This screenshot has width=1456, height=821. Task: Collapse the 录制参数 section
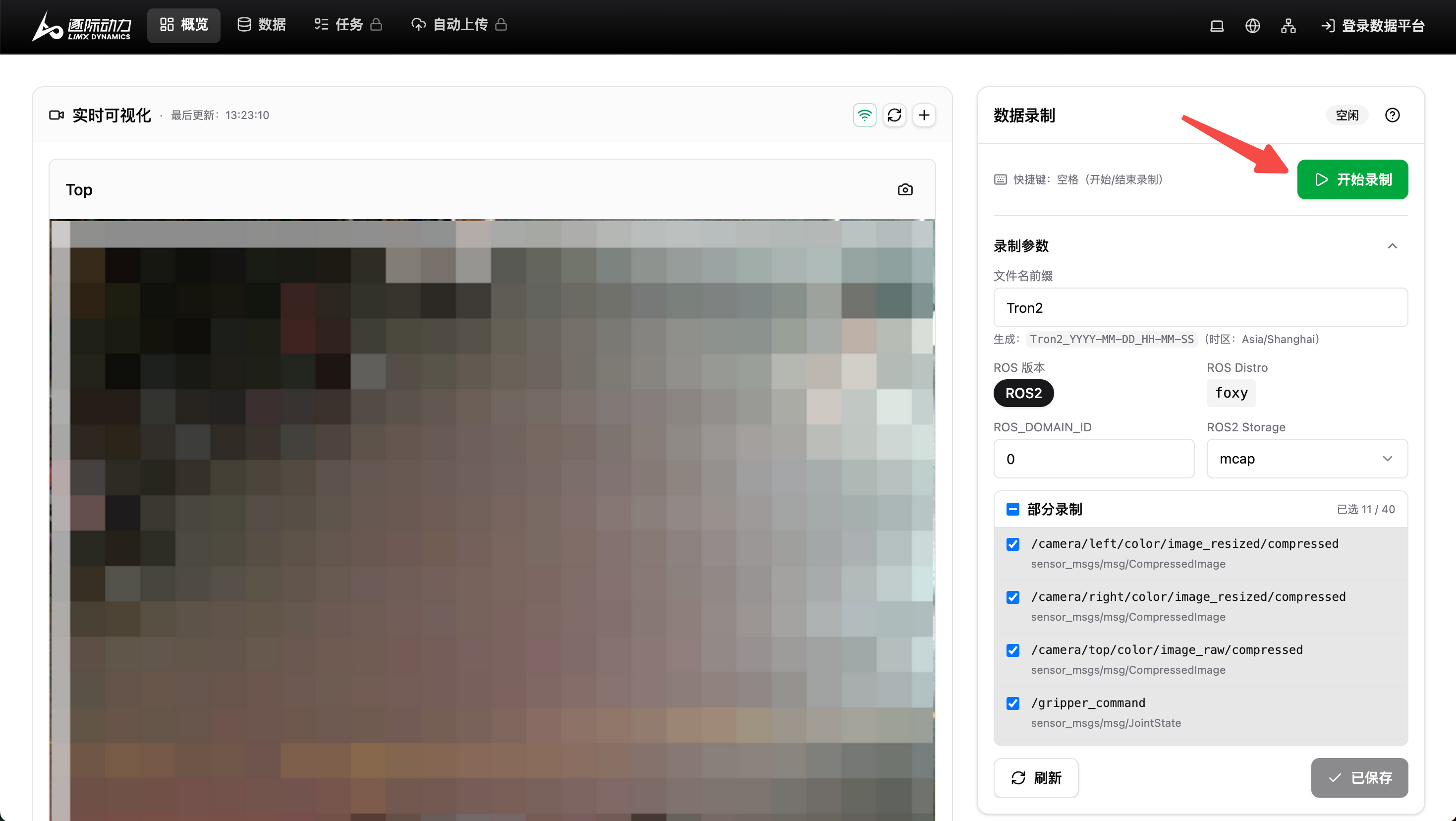[1392, 246]
